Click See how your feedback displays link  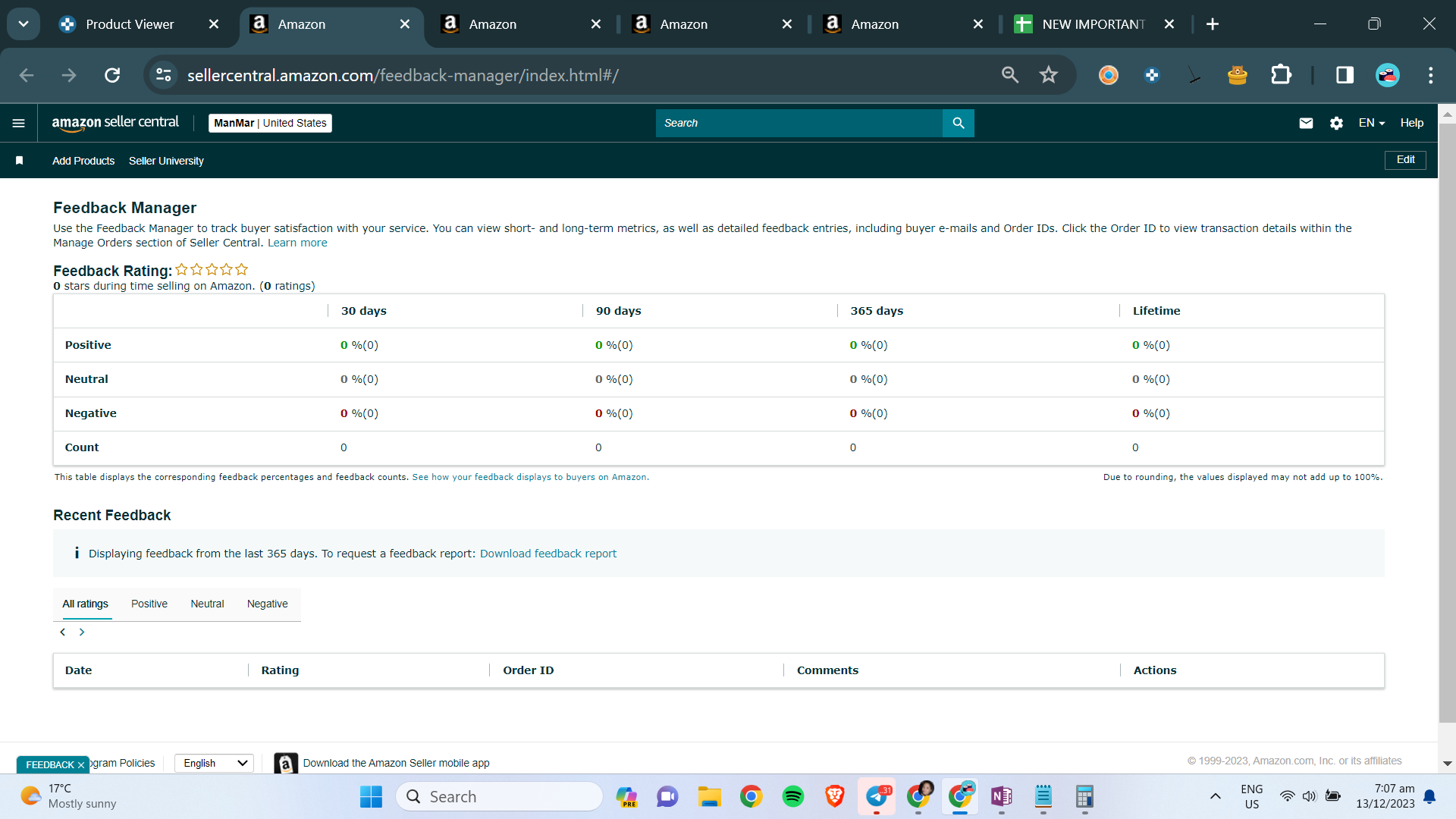(530, 478)
